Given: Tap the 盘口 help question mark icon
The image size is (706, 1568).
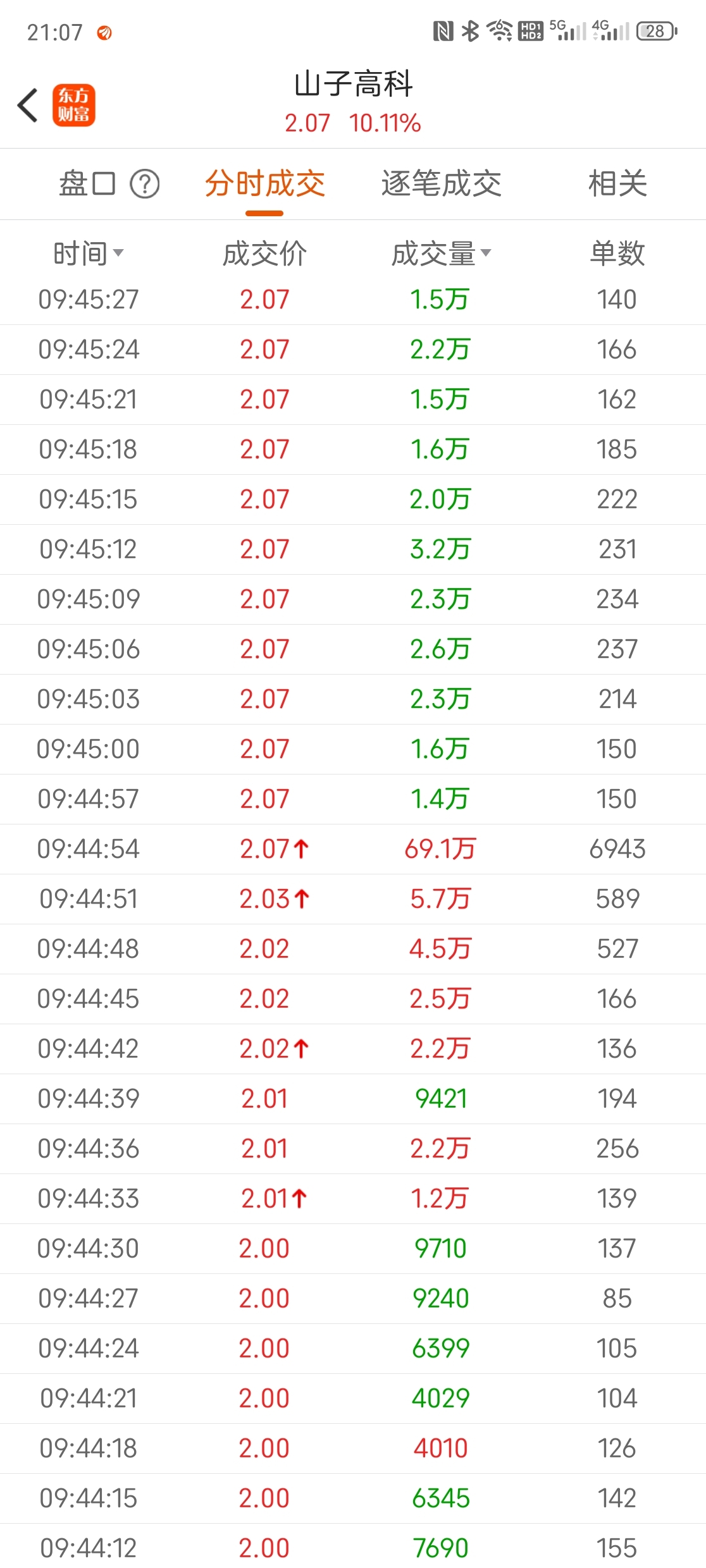Looking at the screenshot, I should (x=145, y=184).
